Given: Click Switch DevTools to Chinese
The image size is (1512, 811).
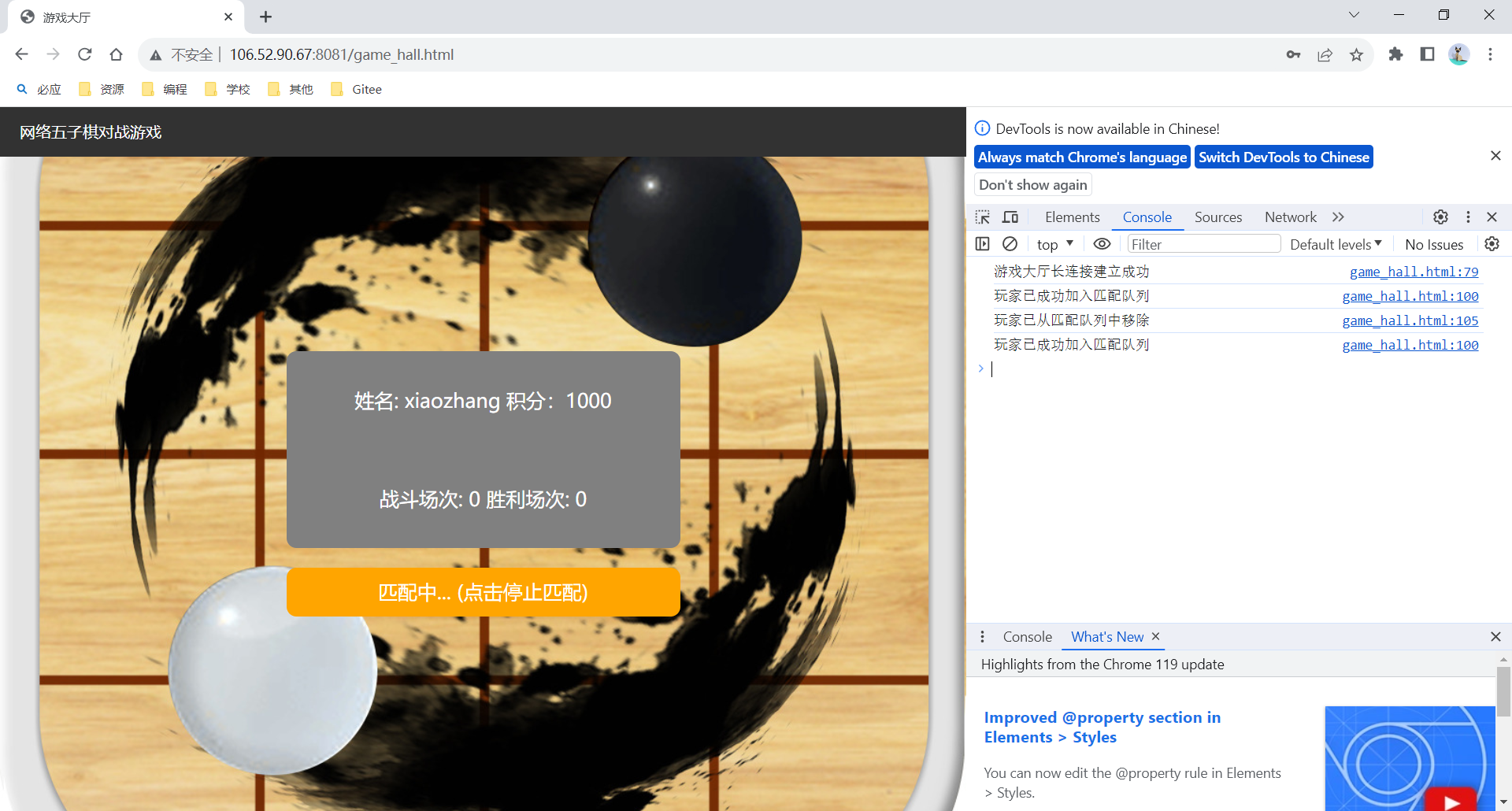Looking at the screenshot, I should tap(1284, 157).
